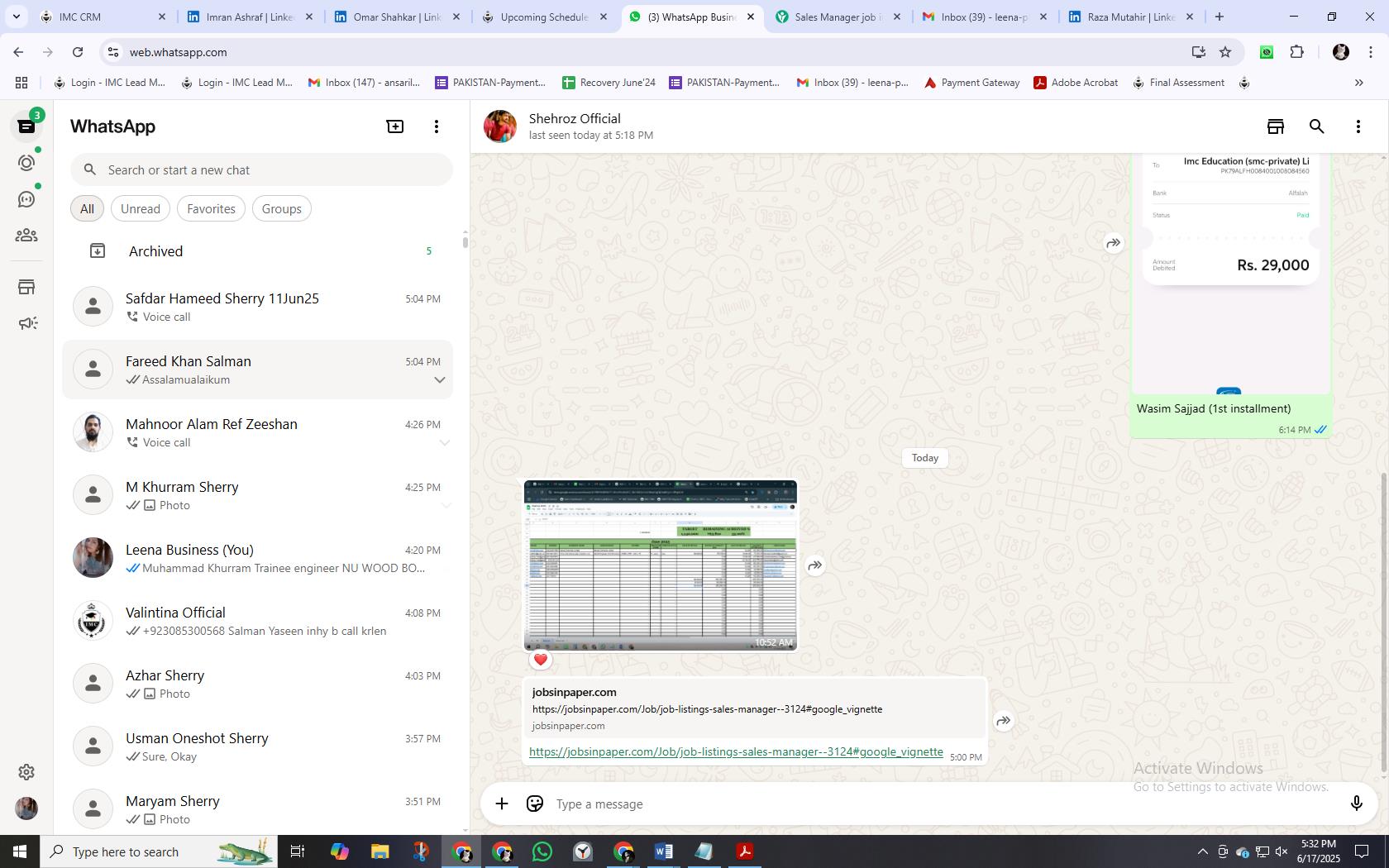The height and width of the screenshot is (868, 1389).
Task: Open the Chats icon in WhatsApp sidebar
Action: point(26,126)
